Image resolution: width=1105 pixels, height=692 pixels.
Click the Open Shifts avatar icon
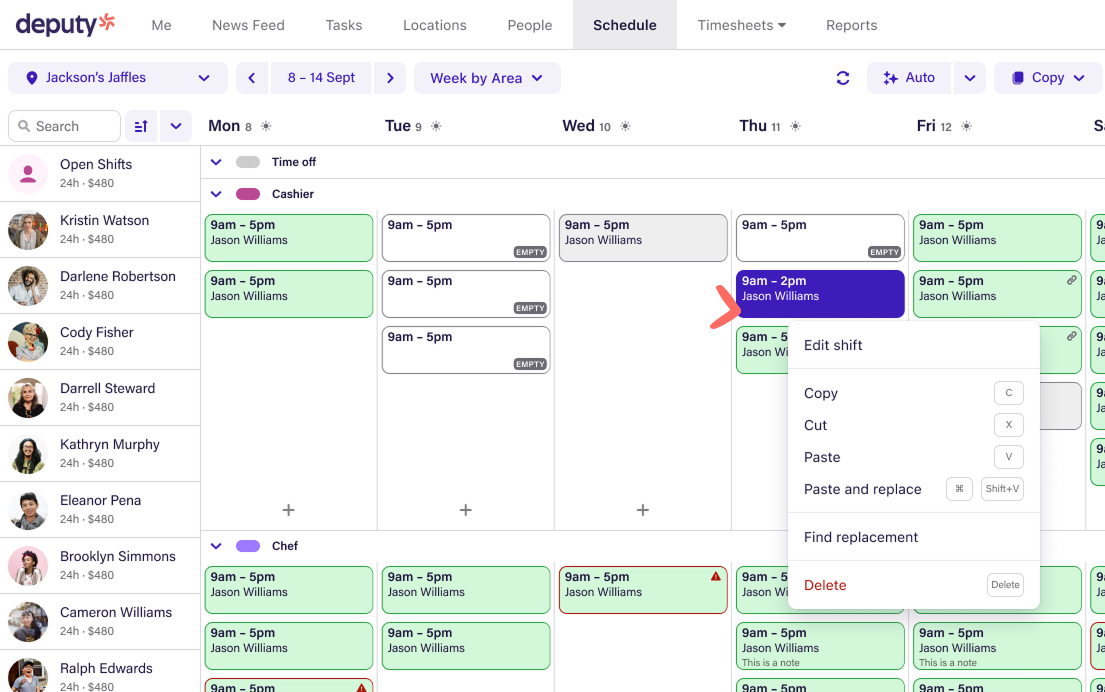click(x=28, y=174)
